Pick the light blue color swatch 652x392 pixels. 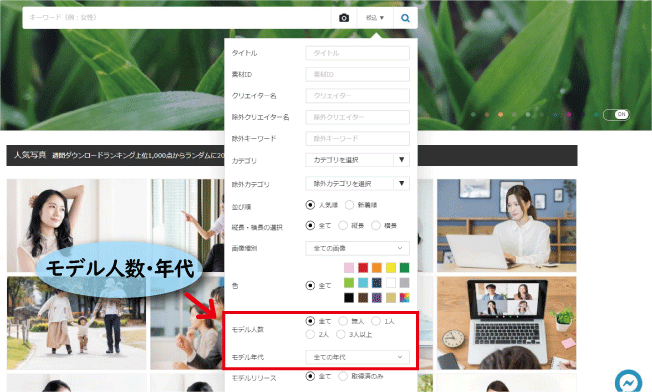click(x=363, y=283)
